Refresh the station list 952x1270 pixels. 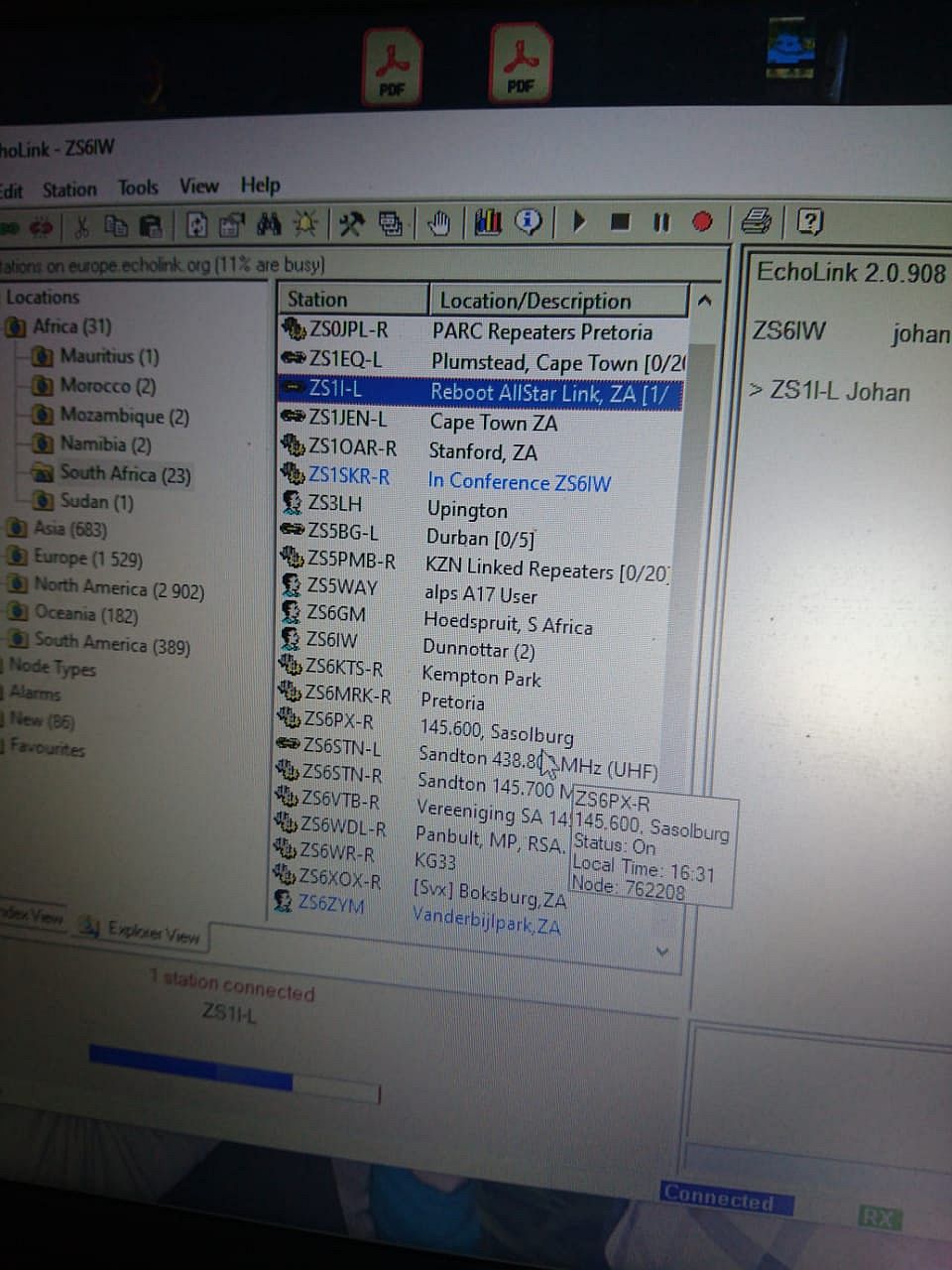click(x=197, y=225)
